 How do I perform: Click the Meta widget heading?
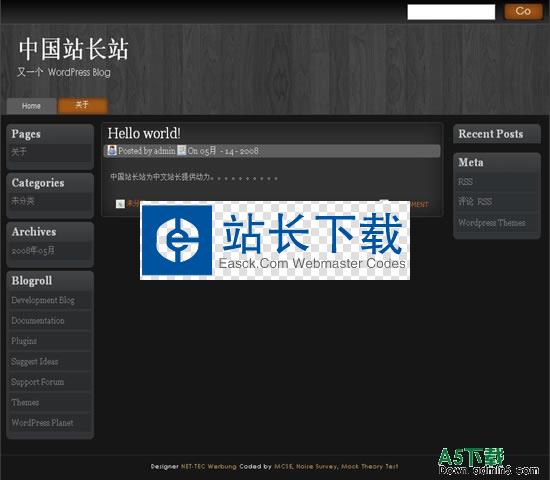pyautogui.click(x=471, y=162)
